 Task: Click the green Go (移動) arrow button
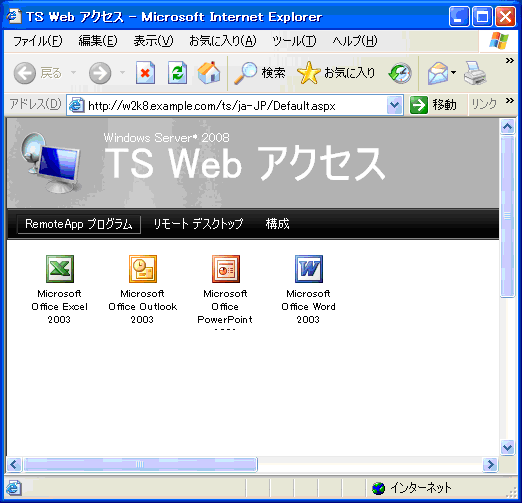click(x=419, y=105)
